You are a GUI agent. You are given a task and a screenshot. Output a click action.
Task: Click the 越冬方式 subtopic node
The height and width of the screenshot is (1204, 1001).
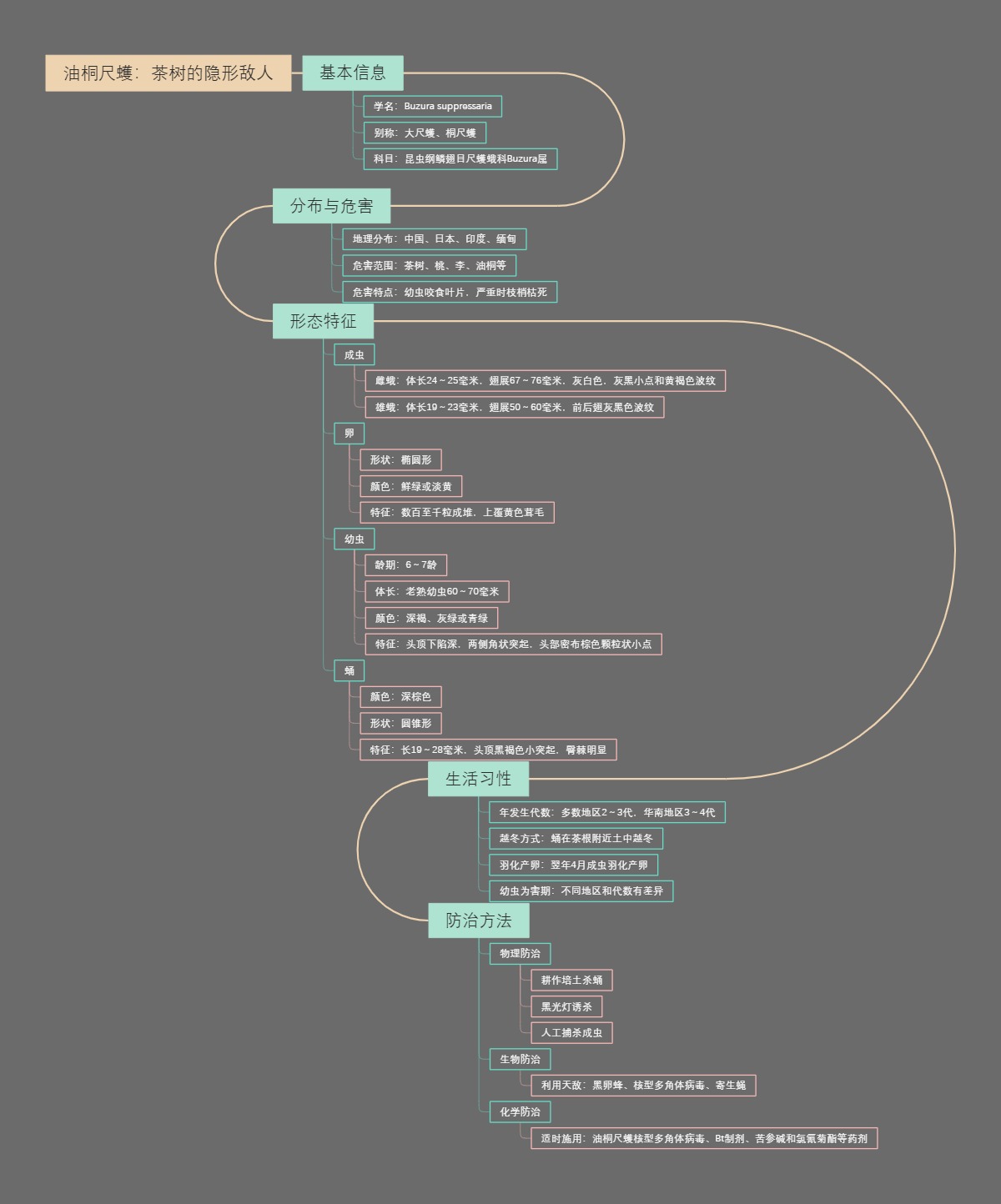tap(576, 839)
